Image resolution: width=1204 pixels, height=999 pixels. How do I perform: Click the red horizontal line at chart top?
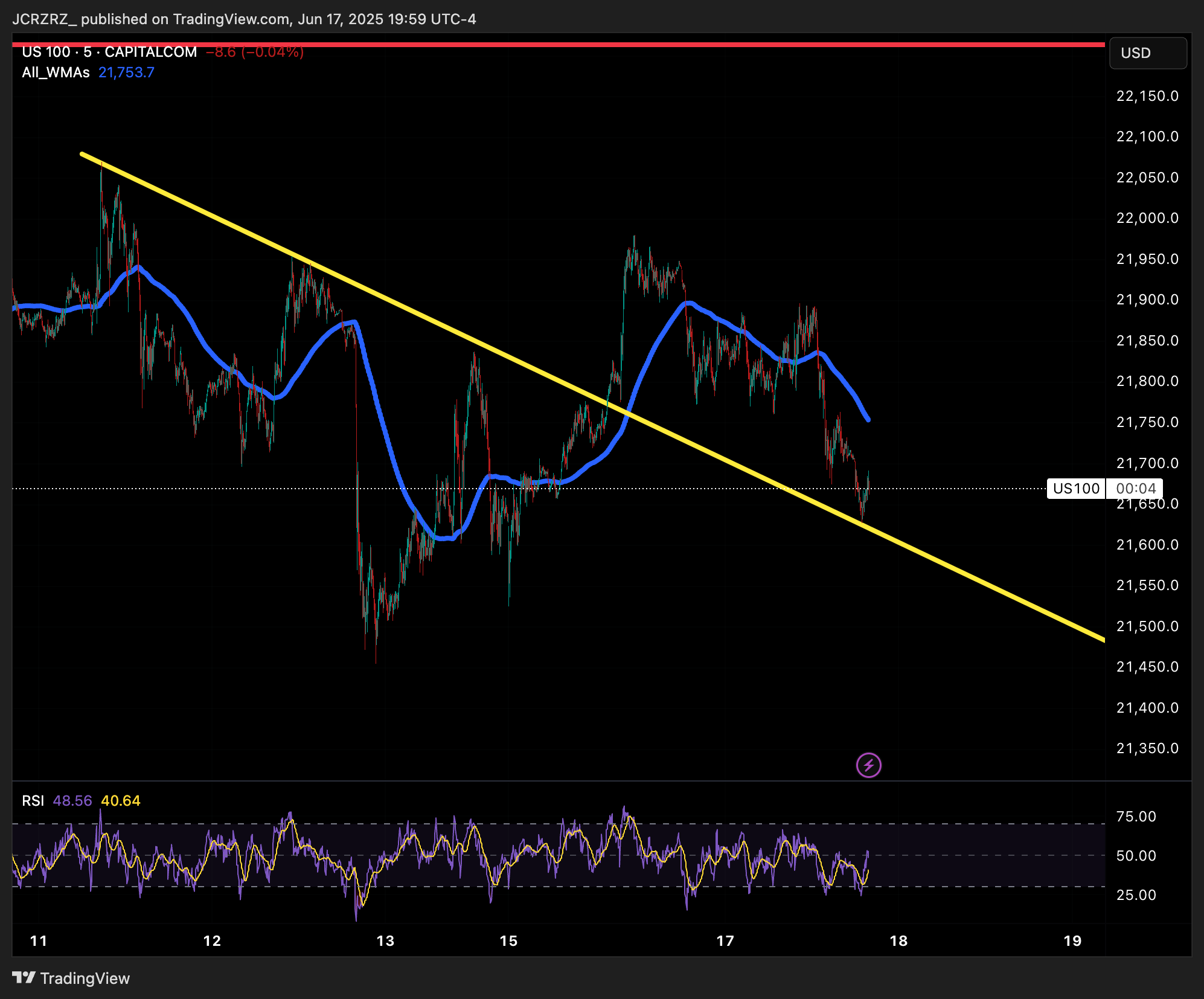click(x=559, y=44)
